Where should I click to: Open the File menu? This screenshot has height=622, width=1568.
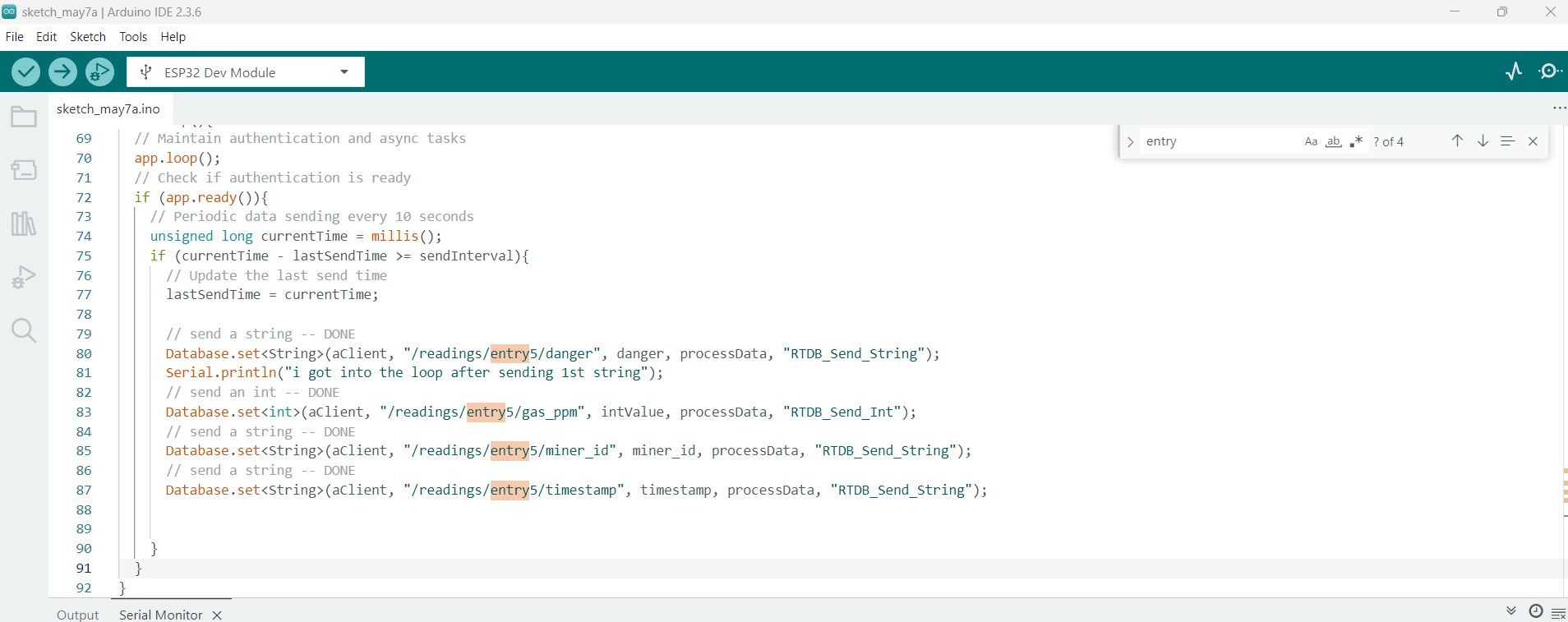click(15, 37)
